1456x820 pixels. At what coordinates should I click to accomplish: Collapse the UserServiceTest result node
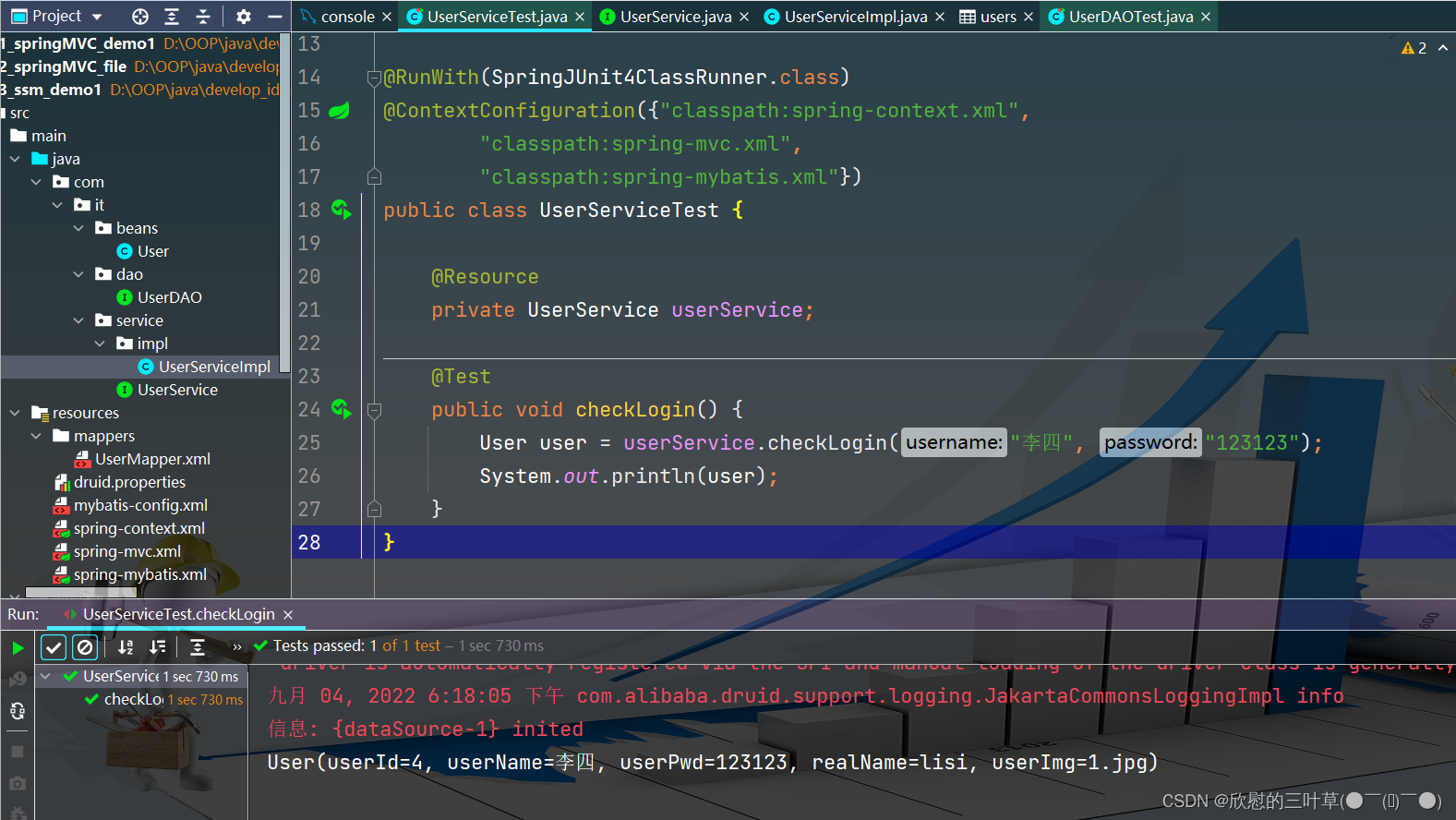45,676
